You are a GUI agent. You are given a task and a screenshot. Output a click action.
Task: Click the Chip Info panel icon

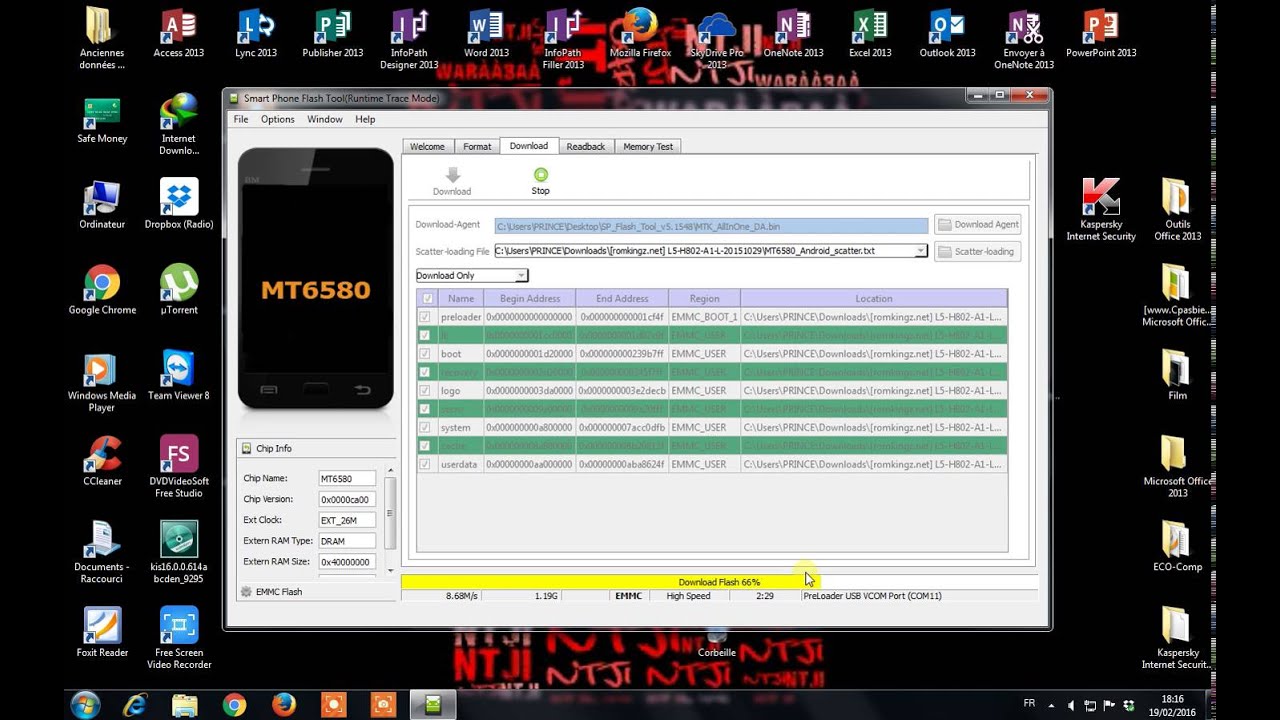(246, 448)
